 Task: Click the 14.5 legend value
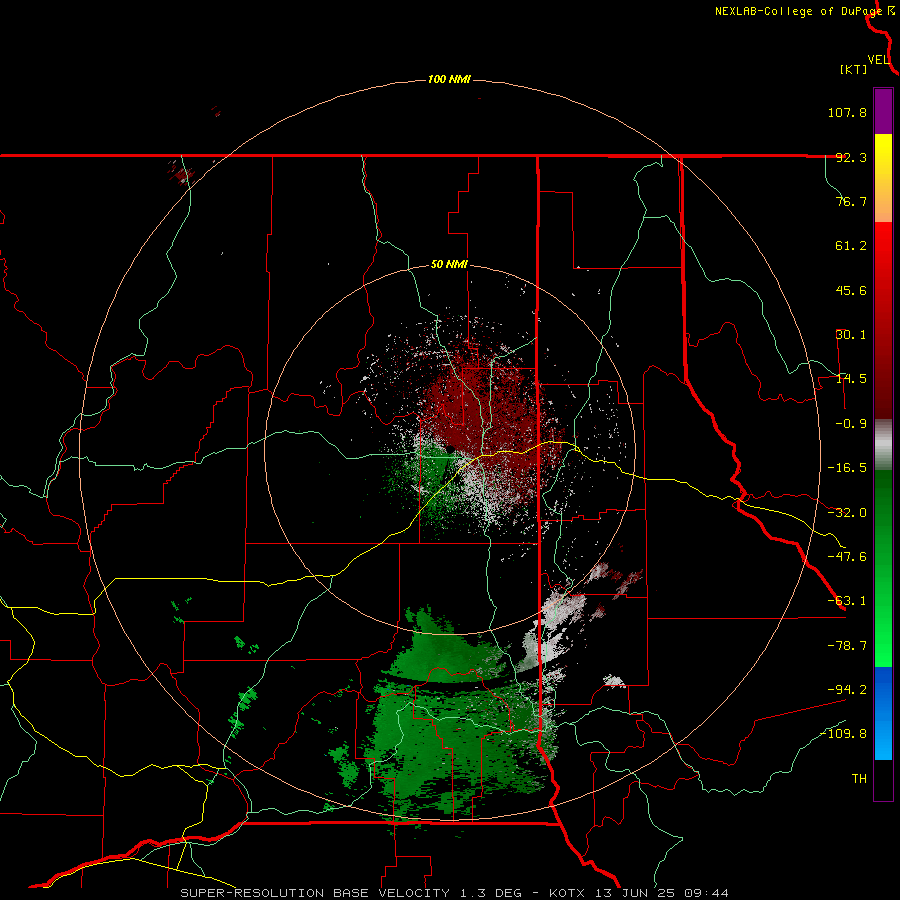click(x=851, y=379)
